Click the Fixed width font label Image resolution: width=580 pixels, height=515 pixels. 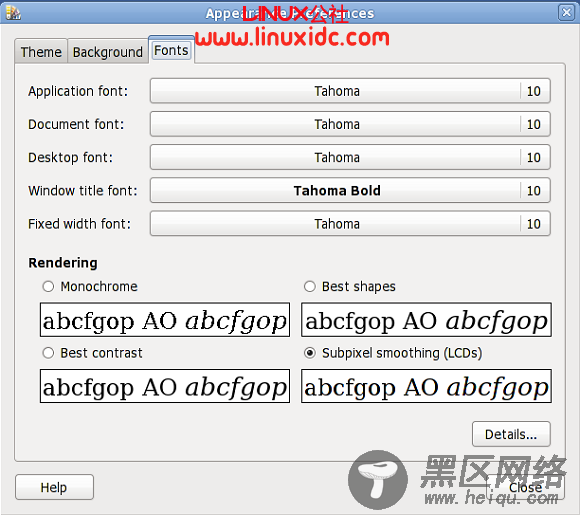tap(80, 224)
